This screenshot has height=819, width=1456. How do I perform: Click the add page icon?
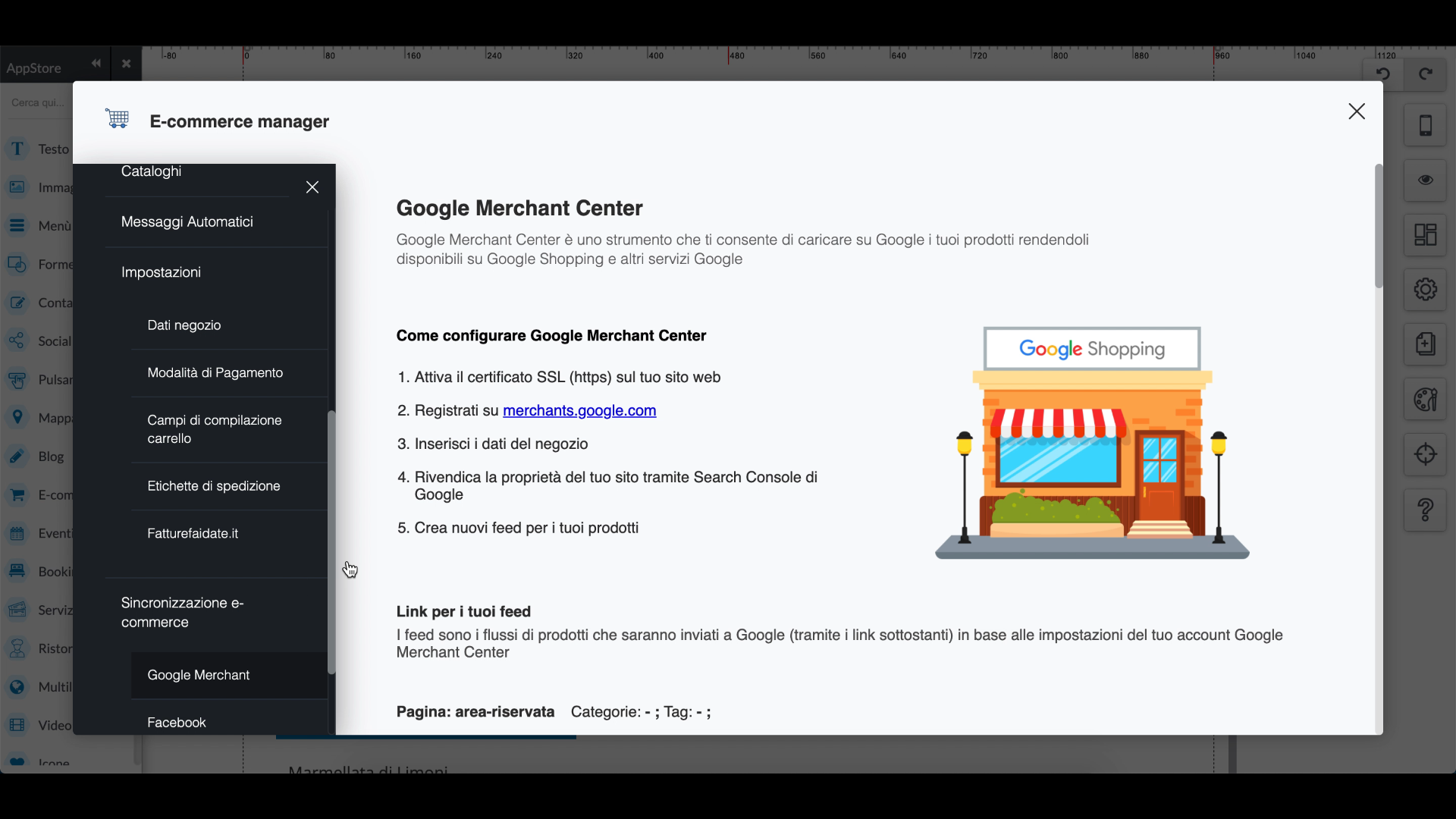point(1425,344)
